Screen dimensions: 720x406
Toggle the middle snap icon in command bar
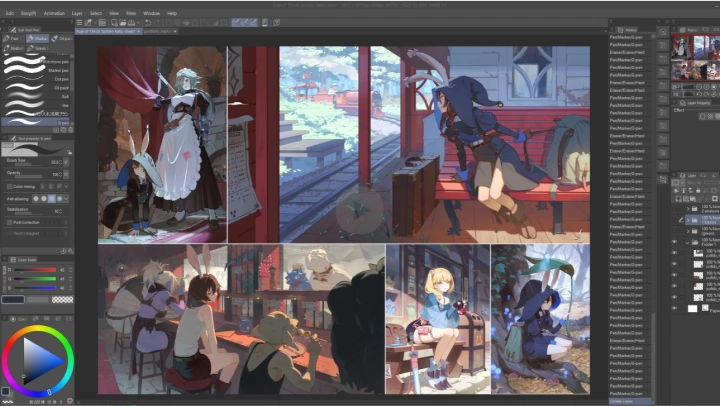click(244, 23)
